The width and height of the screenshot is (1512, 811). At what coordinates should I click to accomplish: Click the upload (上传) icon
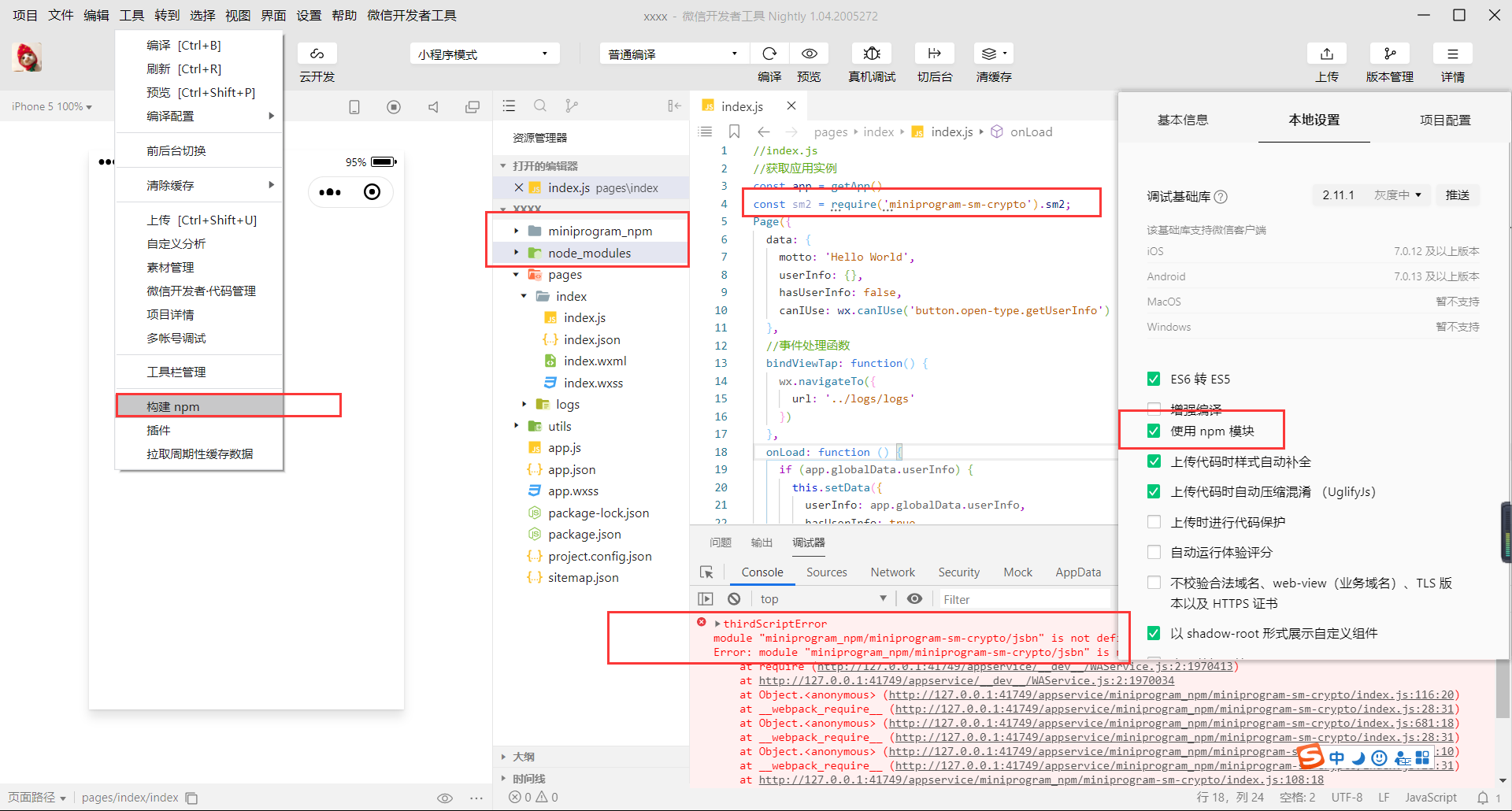(1327, 54)
